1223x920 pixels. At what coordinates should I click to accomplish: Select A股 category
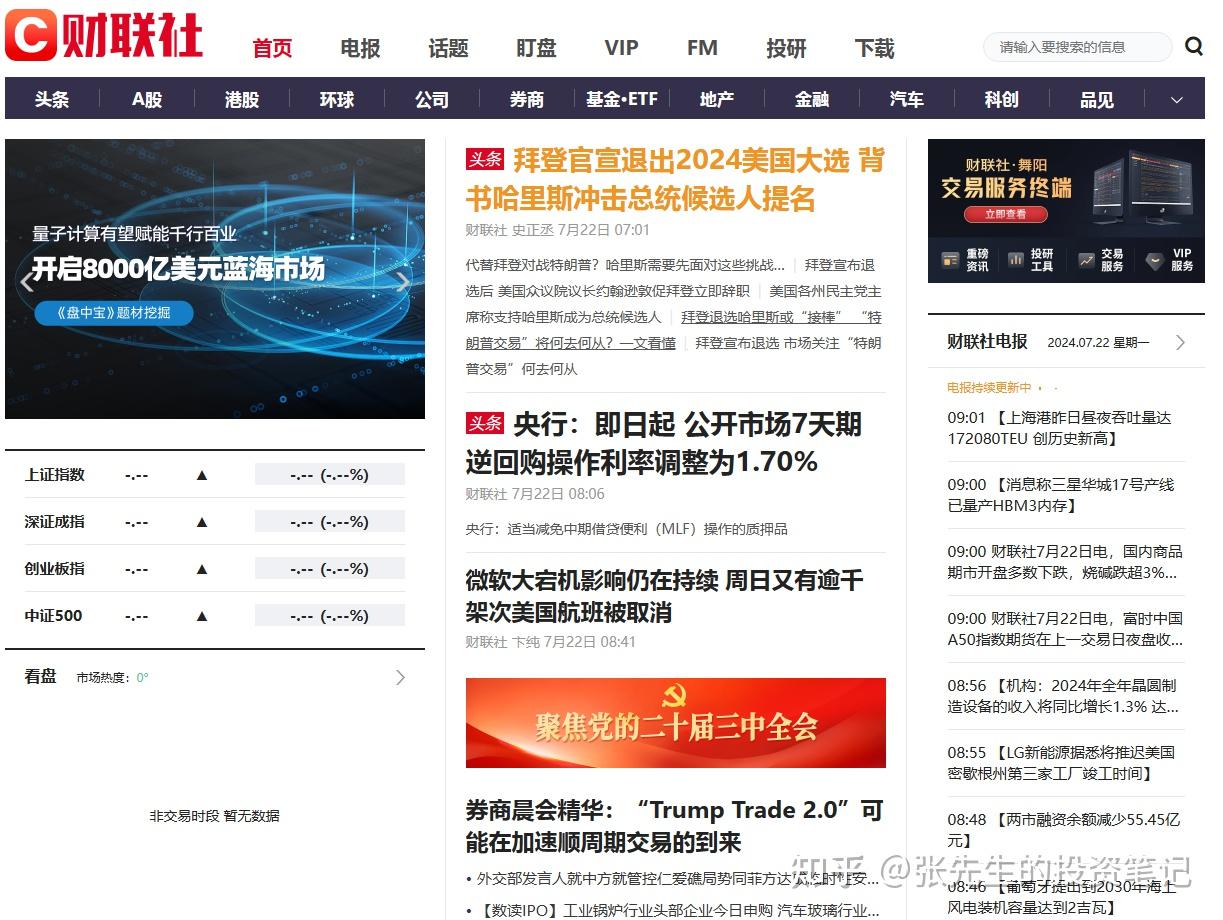coord(147,99)
